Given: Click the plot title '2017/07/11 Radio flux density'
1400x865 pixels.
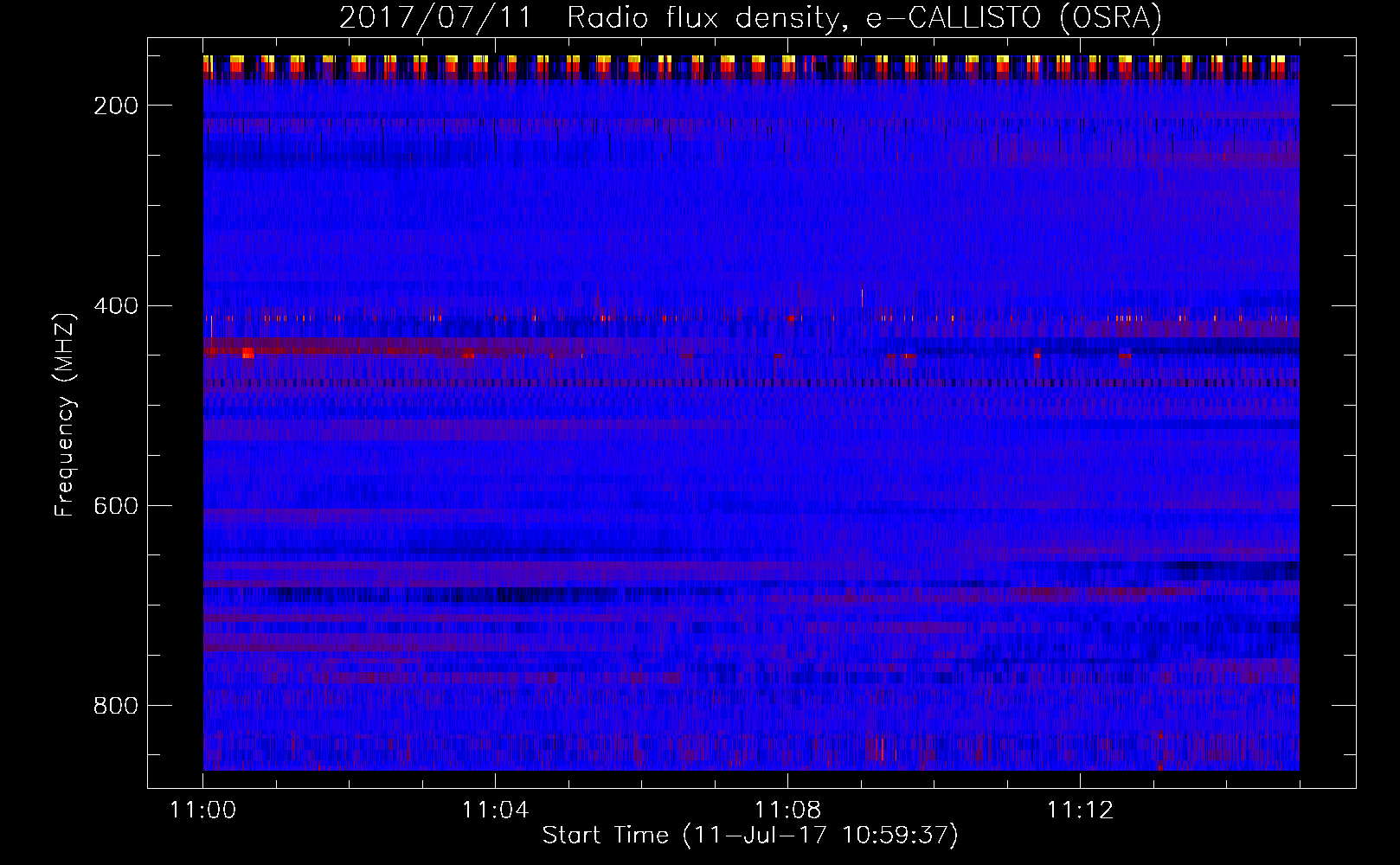Looking at the screenshot, I should 750,17.
